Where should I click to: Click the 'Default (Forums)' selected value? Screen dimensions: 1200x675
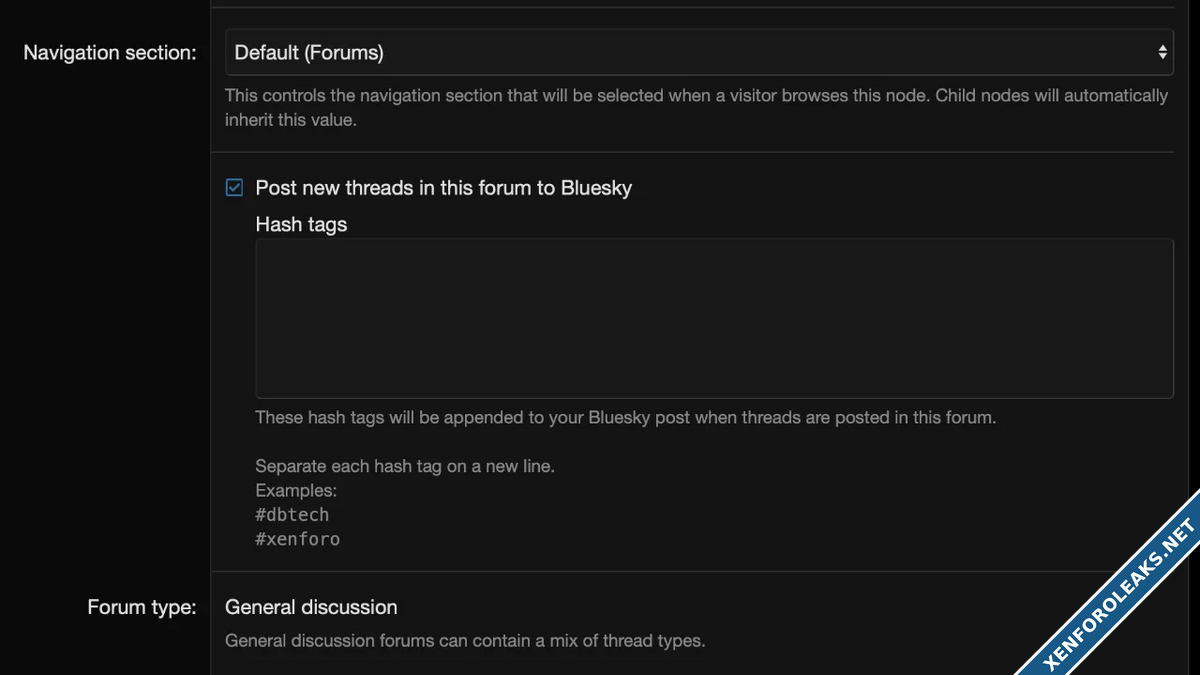pos(309,53)
